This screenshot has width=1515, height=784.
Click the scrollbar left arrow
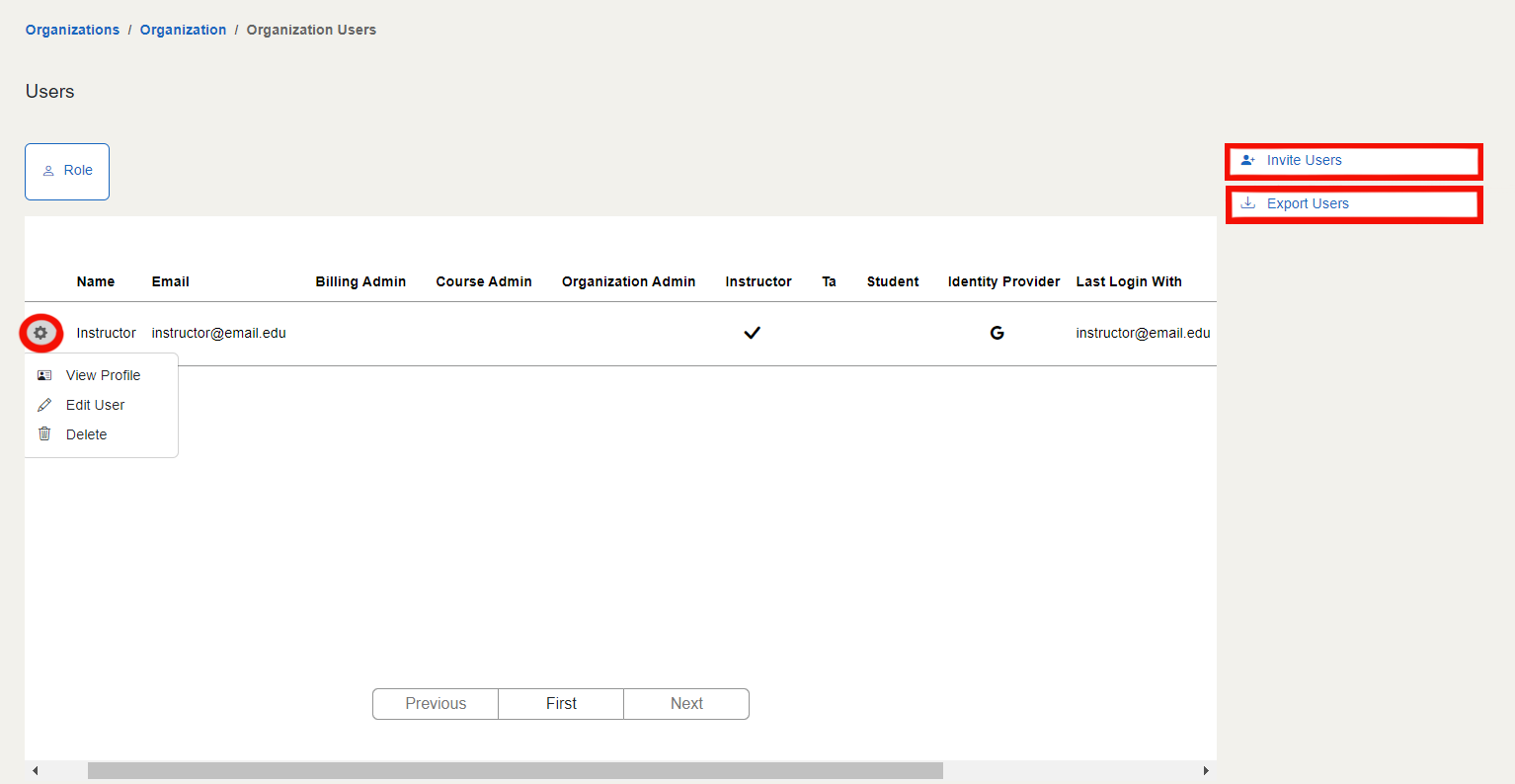click(x=36, y=770)
